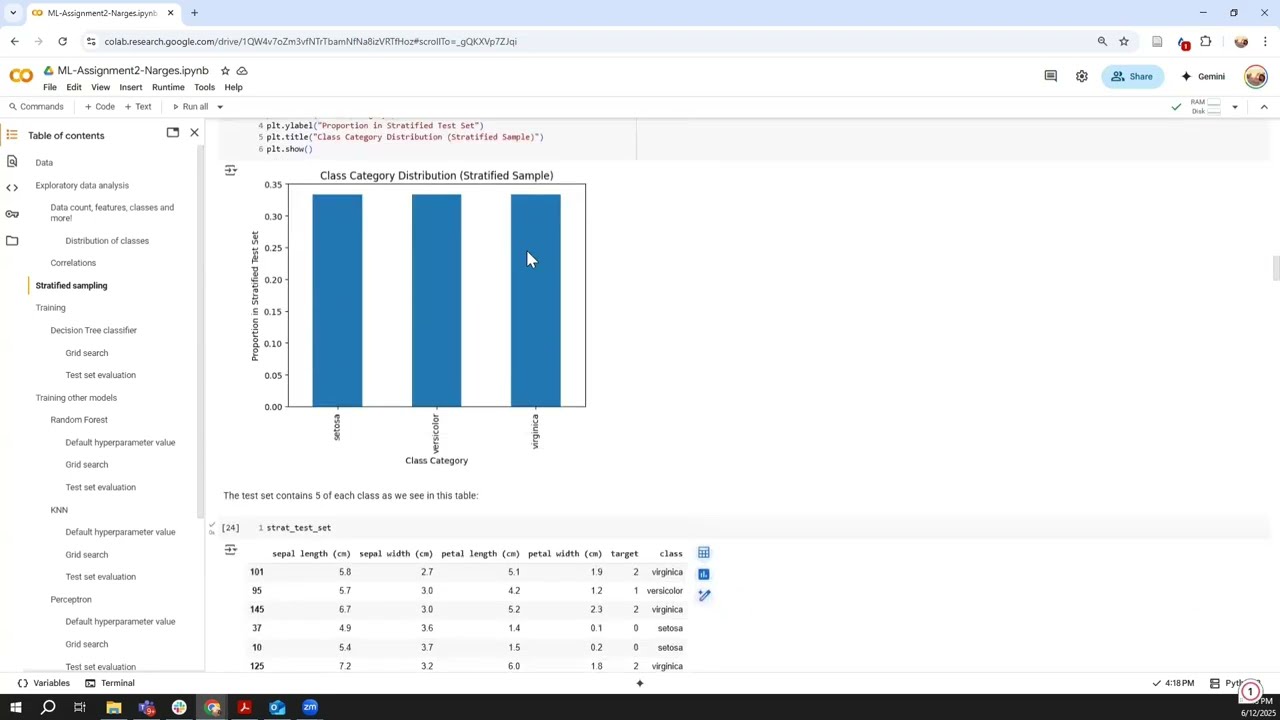
Task: Go to Decision Tree classifier section
Action: pyautogui.click(x=94, y=330)
